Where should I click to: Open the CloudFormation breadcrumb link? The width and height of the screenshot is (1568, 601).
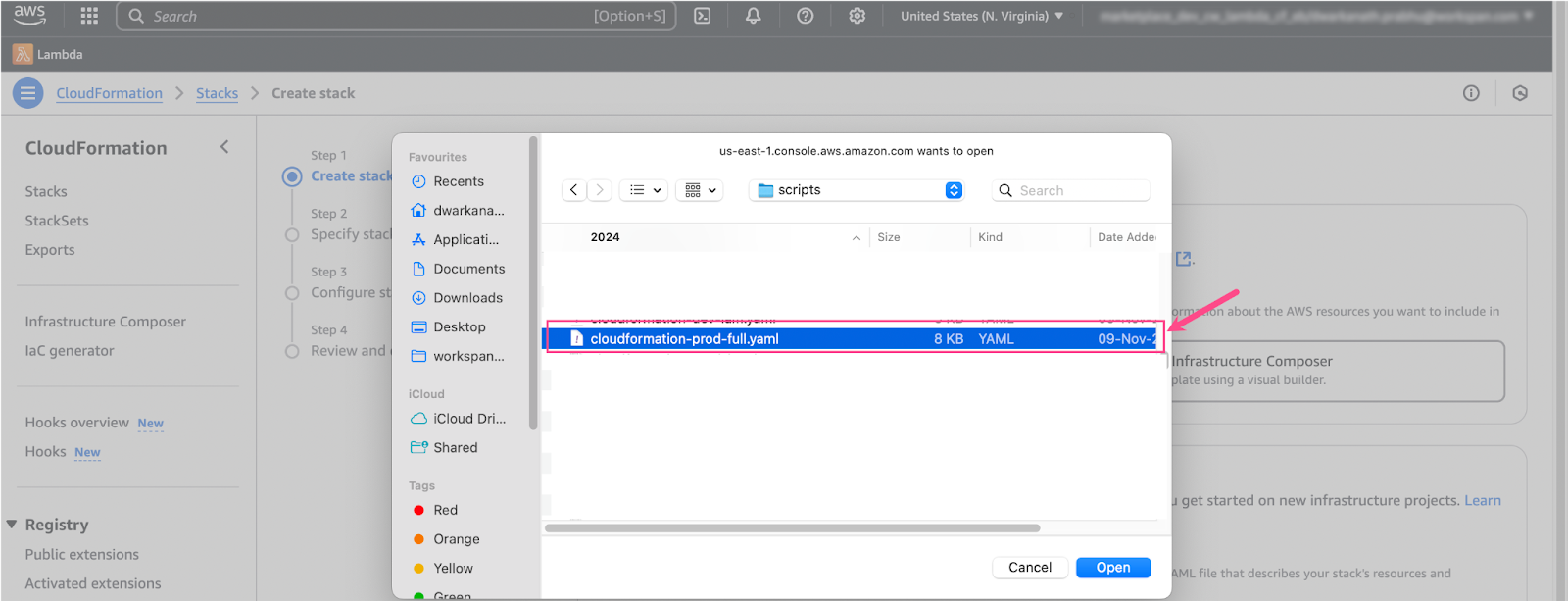[x=109, y=93]
